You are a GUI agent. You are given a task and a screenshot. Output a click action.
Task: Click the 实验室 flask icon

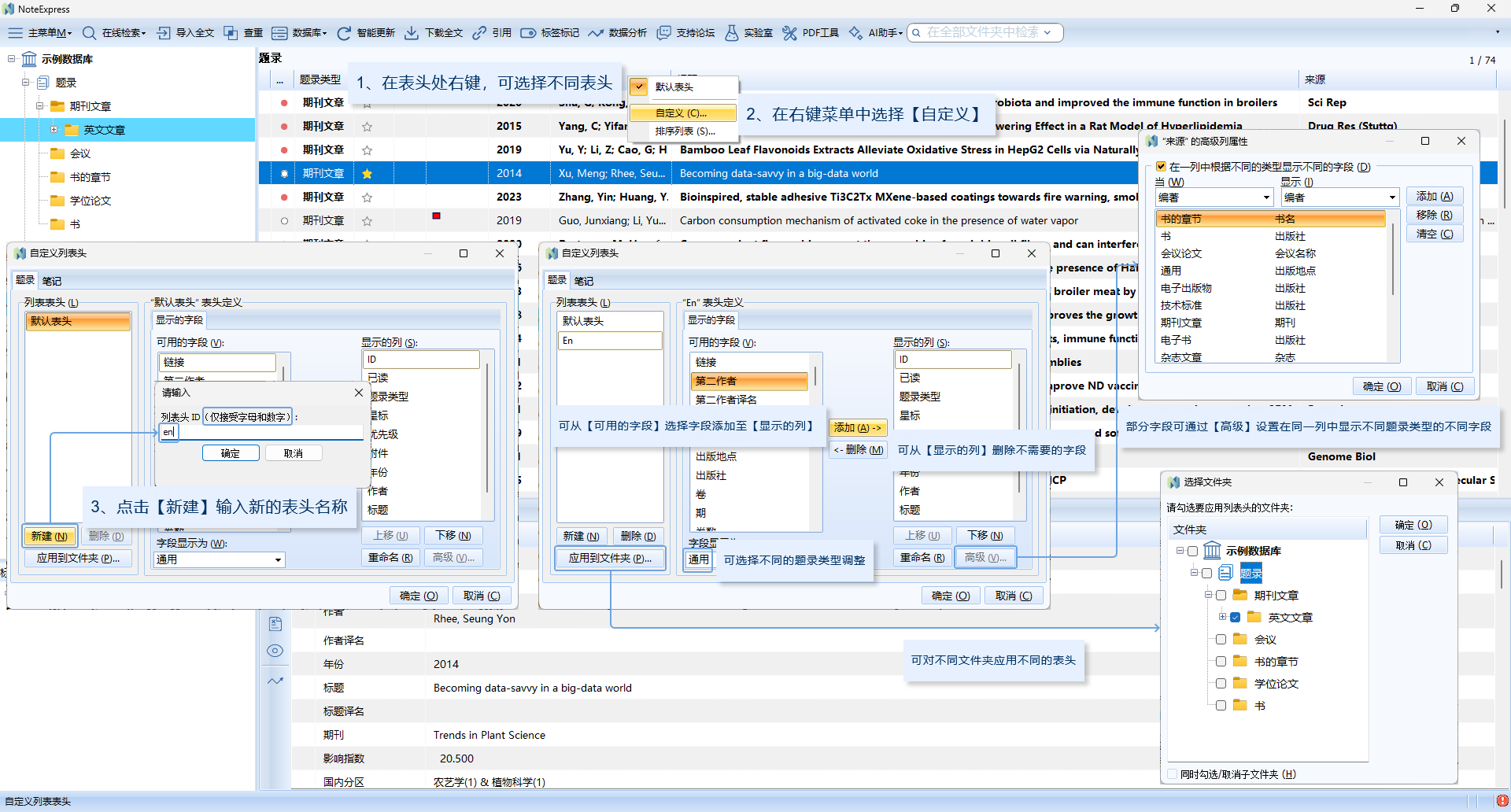pyautogui.click(x=732, y=33)
